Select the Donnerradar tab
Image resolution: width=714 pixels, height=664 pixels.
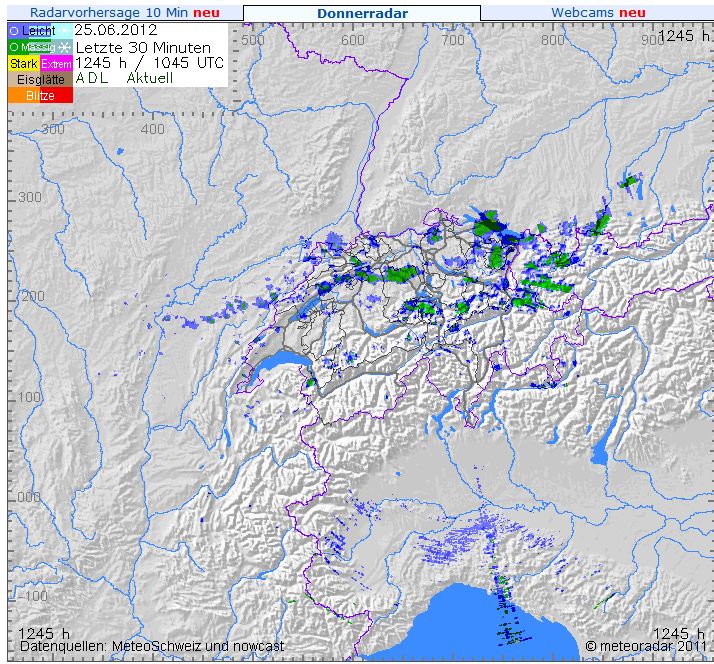pos(362,13)
